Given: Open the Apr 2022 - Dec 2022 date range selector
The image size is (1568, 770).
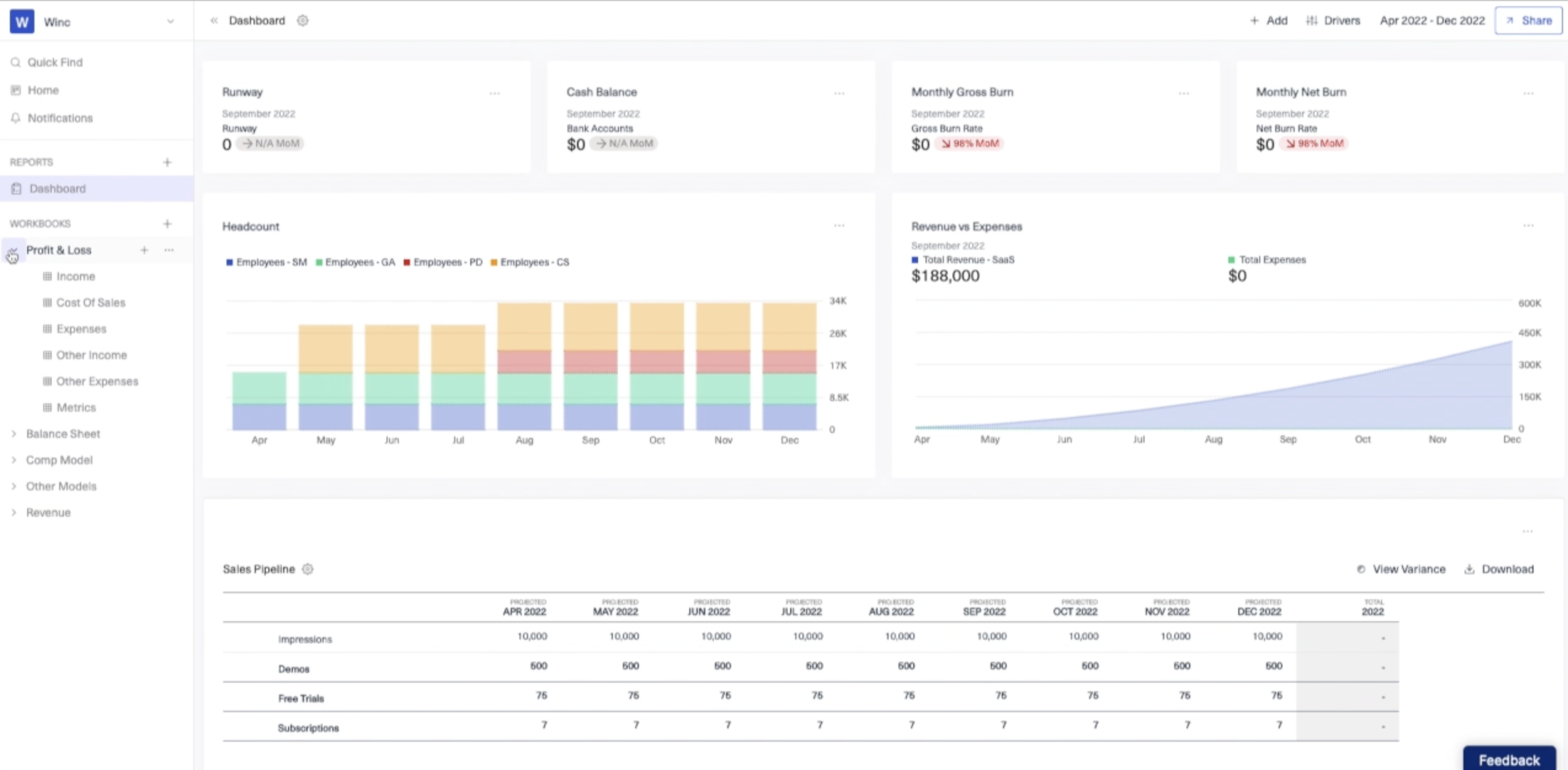Looking at the screenshot, I should tap(1432, 20).
